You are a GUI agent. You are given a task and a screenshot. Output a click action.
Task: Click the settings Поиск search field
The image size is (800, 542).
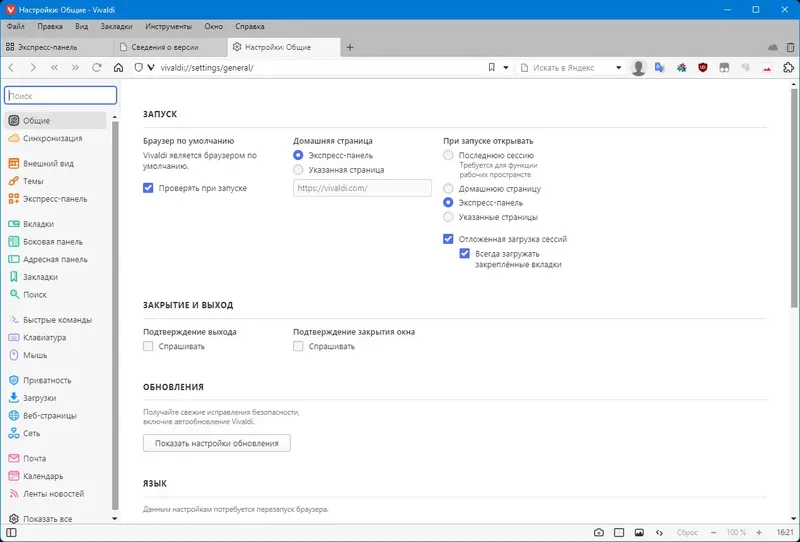[61, 95]
